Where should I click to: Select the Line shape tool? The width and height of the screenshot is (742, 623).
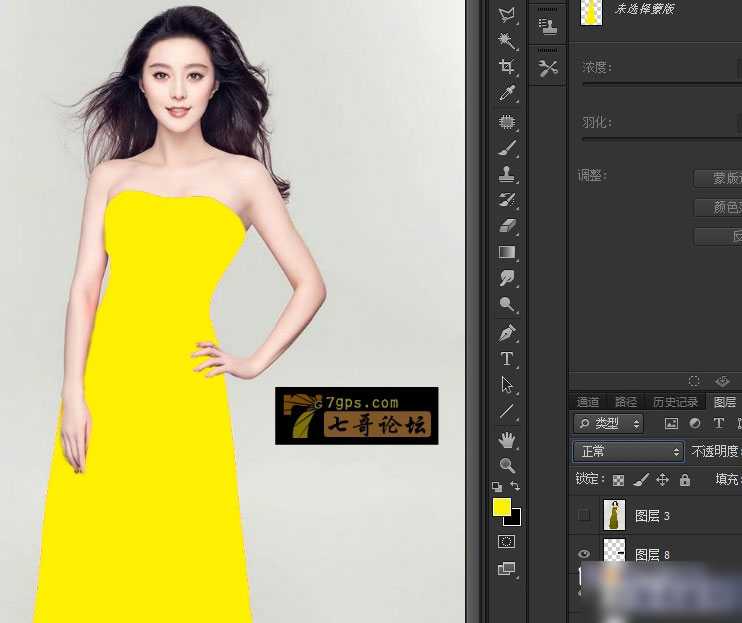[x=507, y=411]
